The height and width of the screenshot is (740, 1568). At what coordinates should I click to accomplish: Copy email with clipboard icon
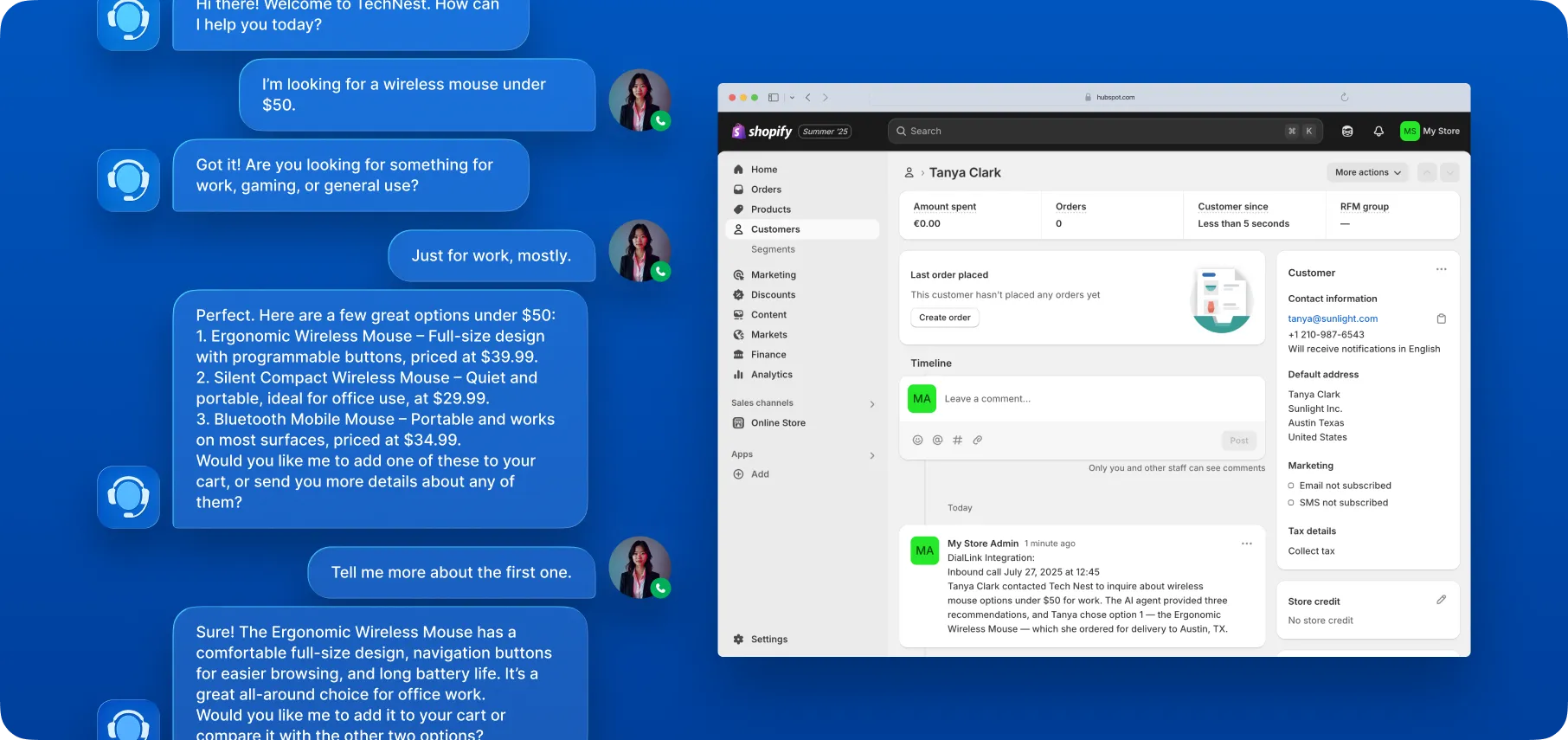tap(1441, 319)
